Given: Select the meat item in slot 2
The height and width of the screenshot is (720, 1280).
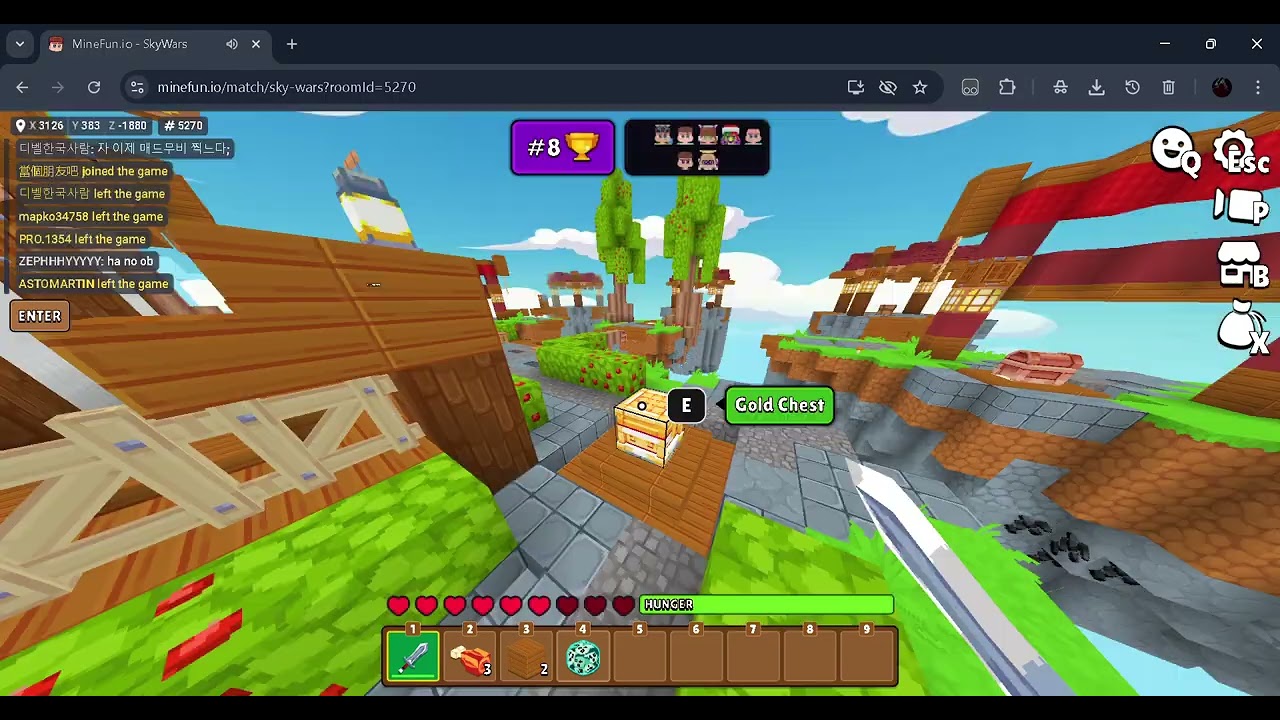Looking at the screenshot, I should (470, 656).
